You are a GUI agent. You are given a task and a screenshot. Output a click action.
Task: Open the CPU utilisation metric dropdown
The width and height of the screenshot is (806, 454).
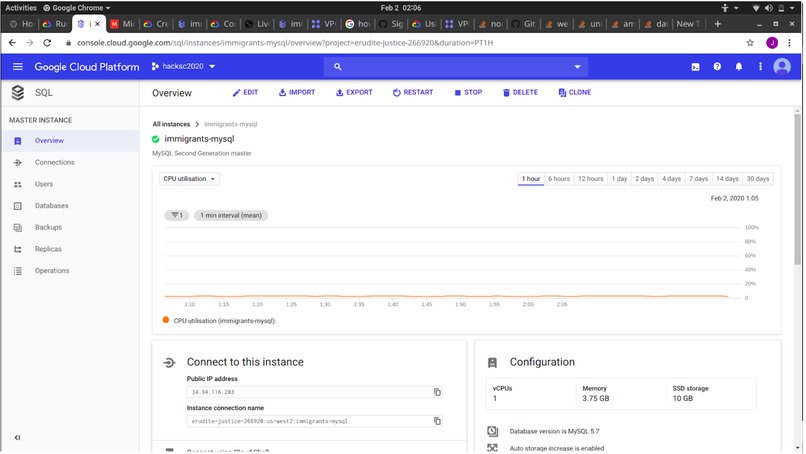coord(190,179)
